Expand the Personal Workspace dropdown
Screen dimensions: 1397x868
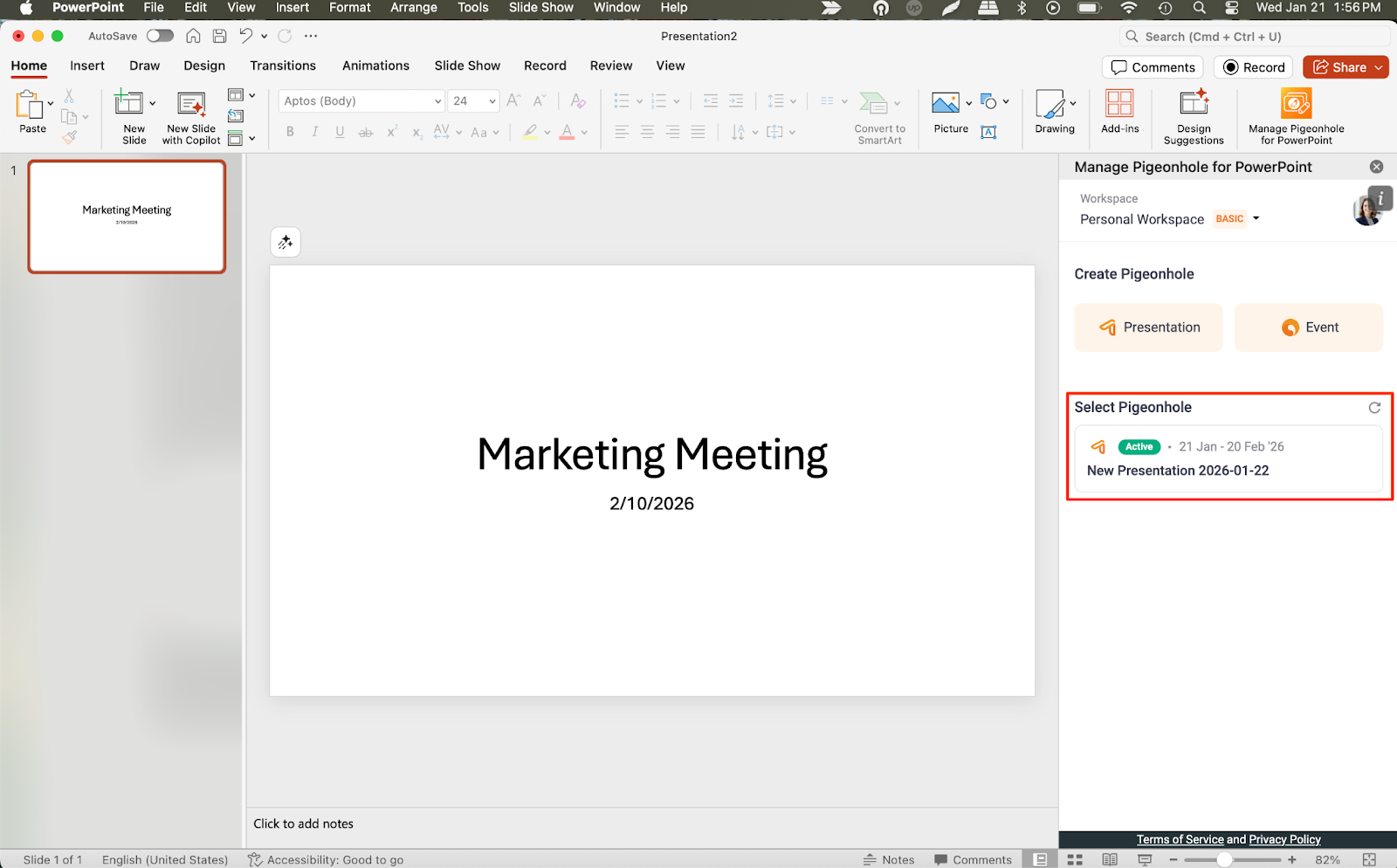[x=1256, y=218]
